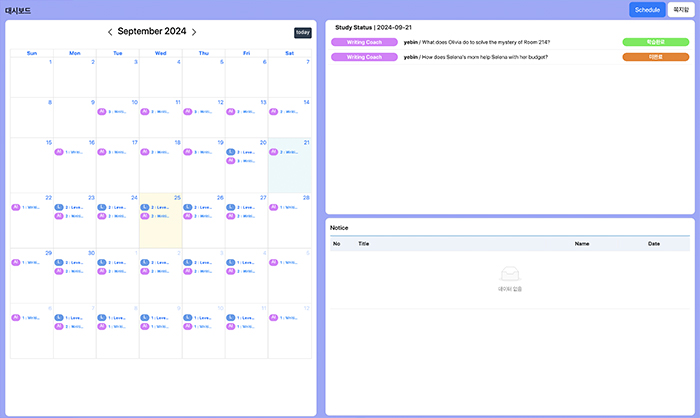This screenshot has height=418, width=700.
Task: Click the blue L badge on September 20
Action: click(231, 152)
